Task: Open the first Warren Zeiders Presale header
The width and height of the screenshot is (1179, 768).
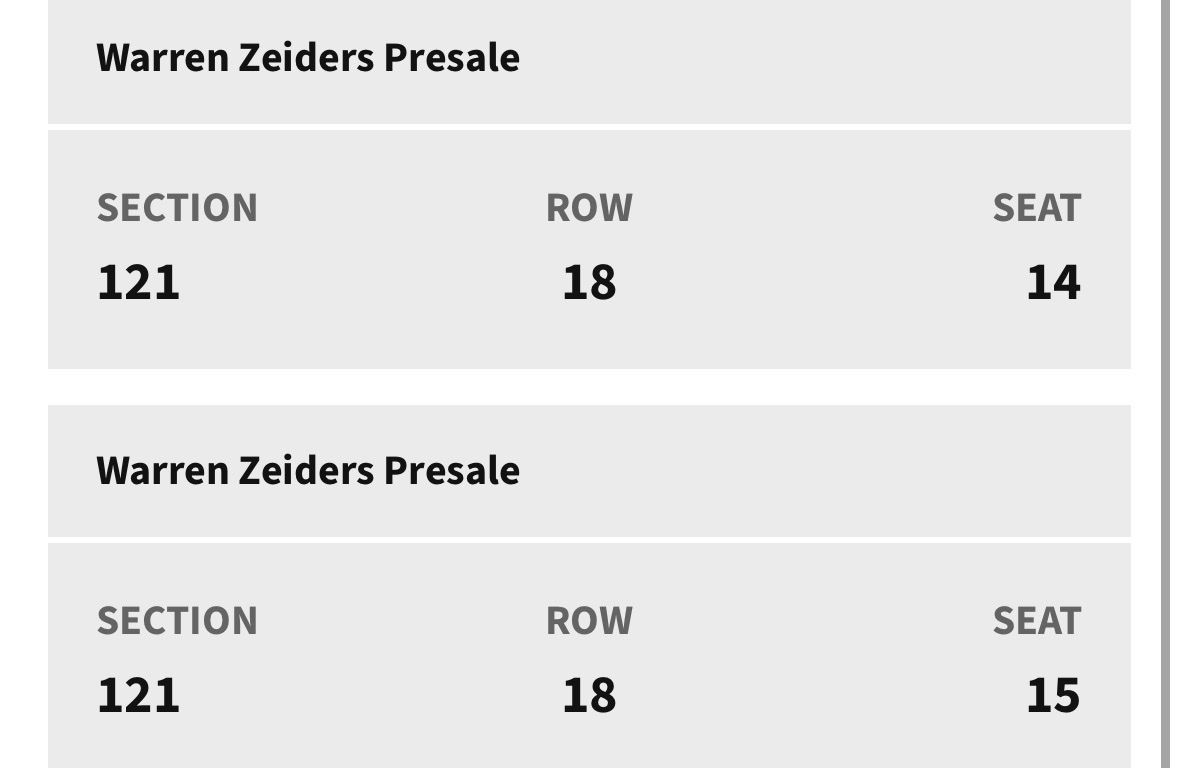Action: point(307,58)
